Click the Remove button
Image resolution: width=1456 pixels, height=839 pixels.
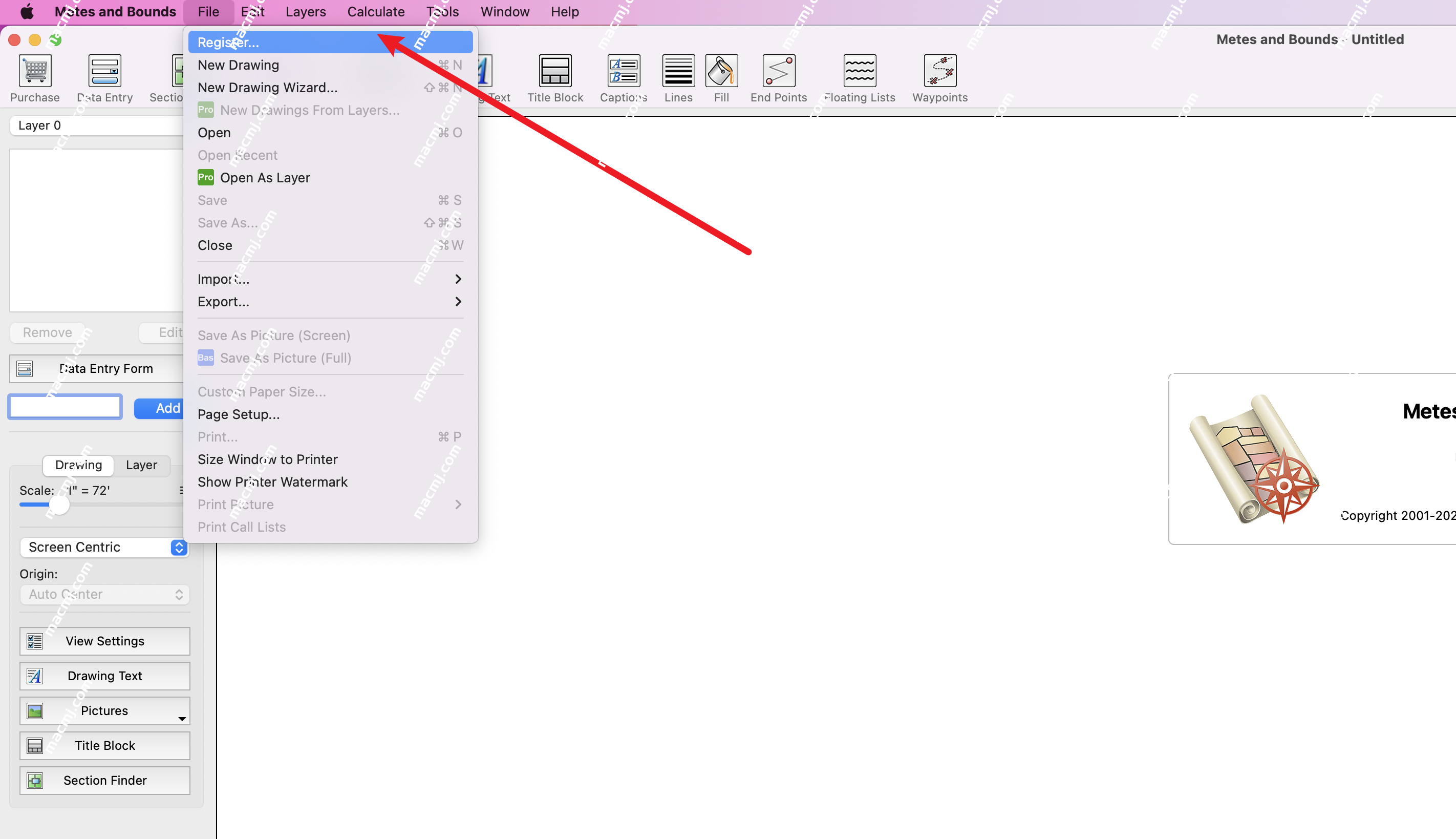tap(47, 332)
